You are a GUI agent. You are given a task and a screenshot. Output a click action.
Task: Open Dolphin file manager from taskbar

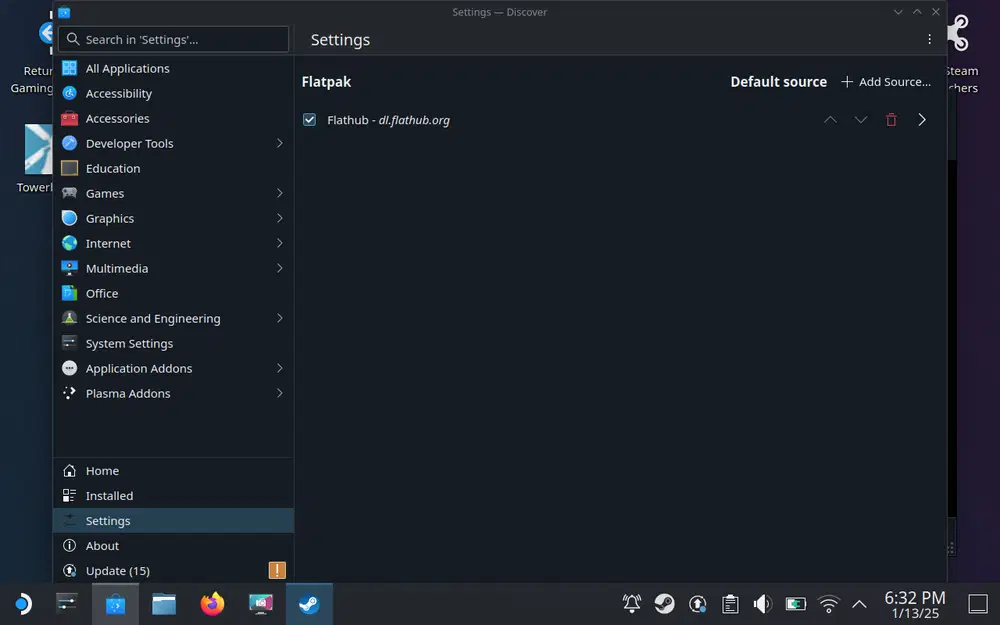point(164,603)
